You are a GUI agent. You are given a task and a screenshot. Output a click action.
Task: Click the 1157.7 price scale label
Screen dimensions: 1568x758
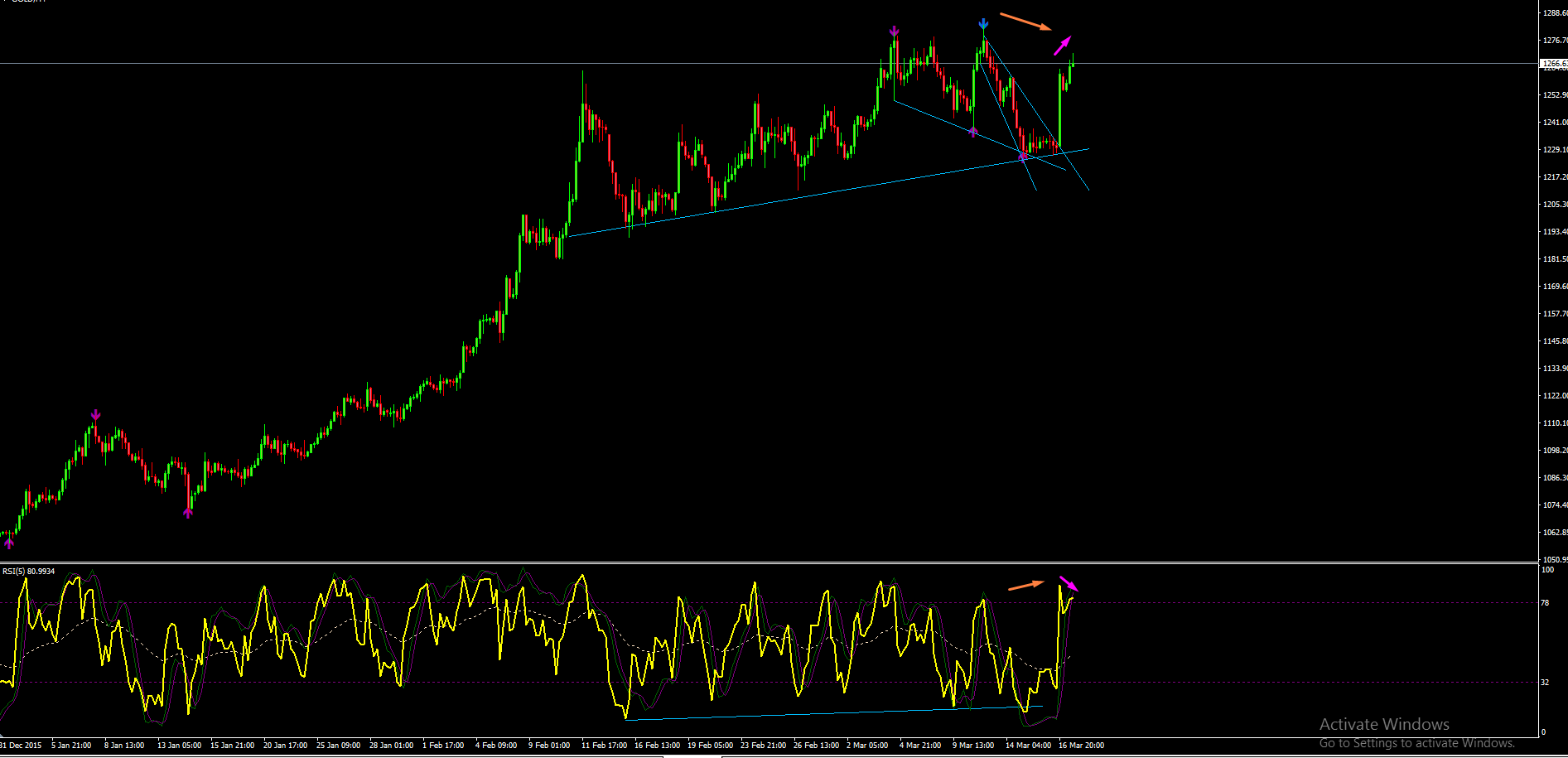point(1555,314)
